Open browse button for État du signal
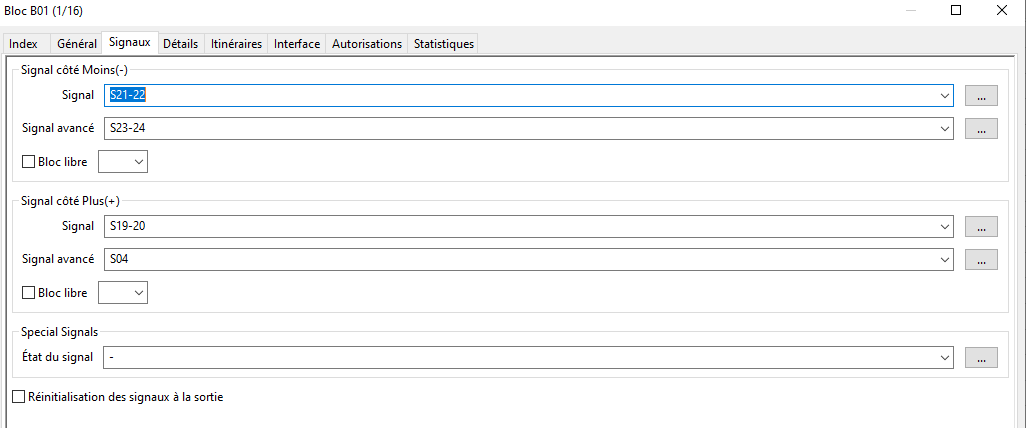This screenshot has width=1026, height=428. pyautogui.click(x=981, y=357)
